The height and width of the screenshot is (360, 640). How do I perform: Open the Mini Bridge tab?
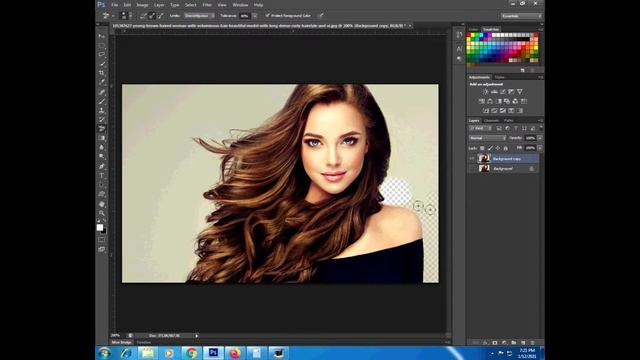pyautogui.click(x=121, y=342)
